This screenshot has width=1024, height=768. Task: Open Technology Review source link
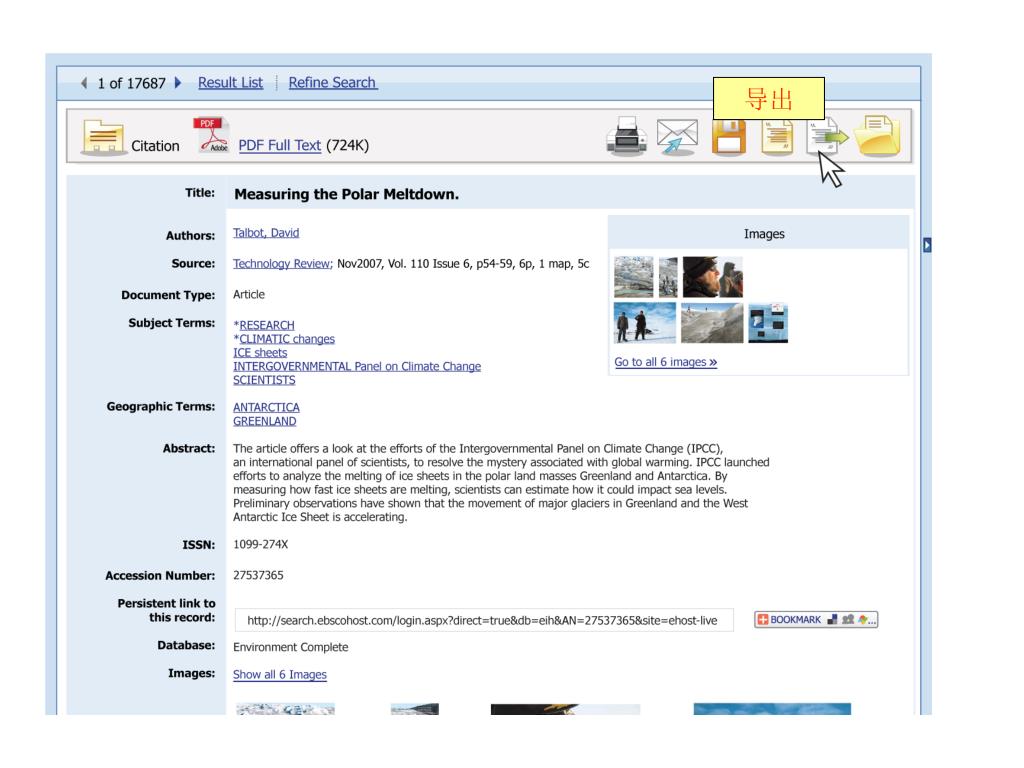coord(283,264)
